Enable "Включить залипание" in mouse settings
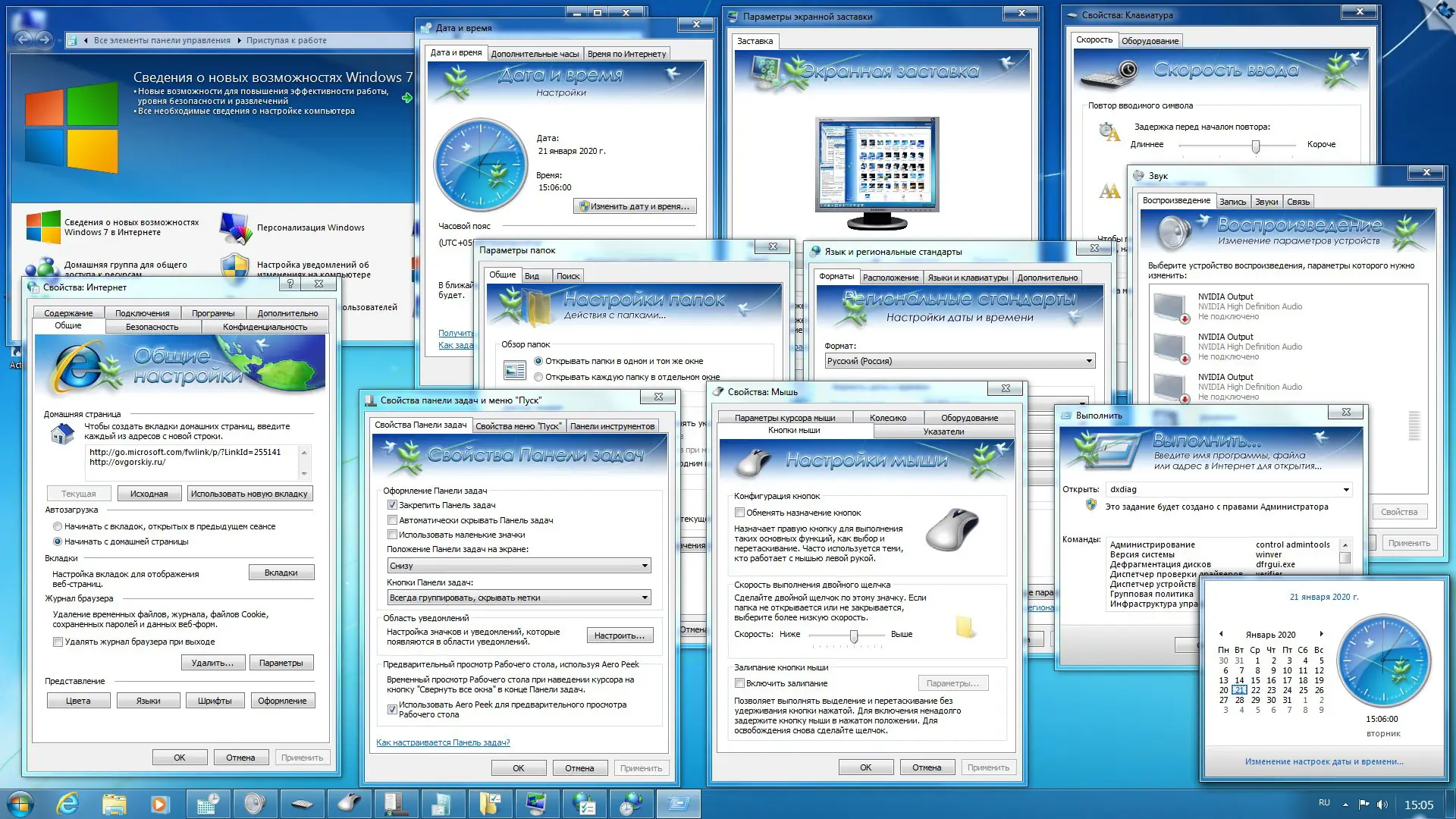Screen dimensions: 1456x819 tap(739, 682)
